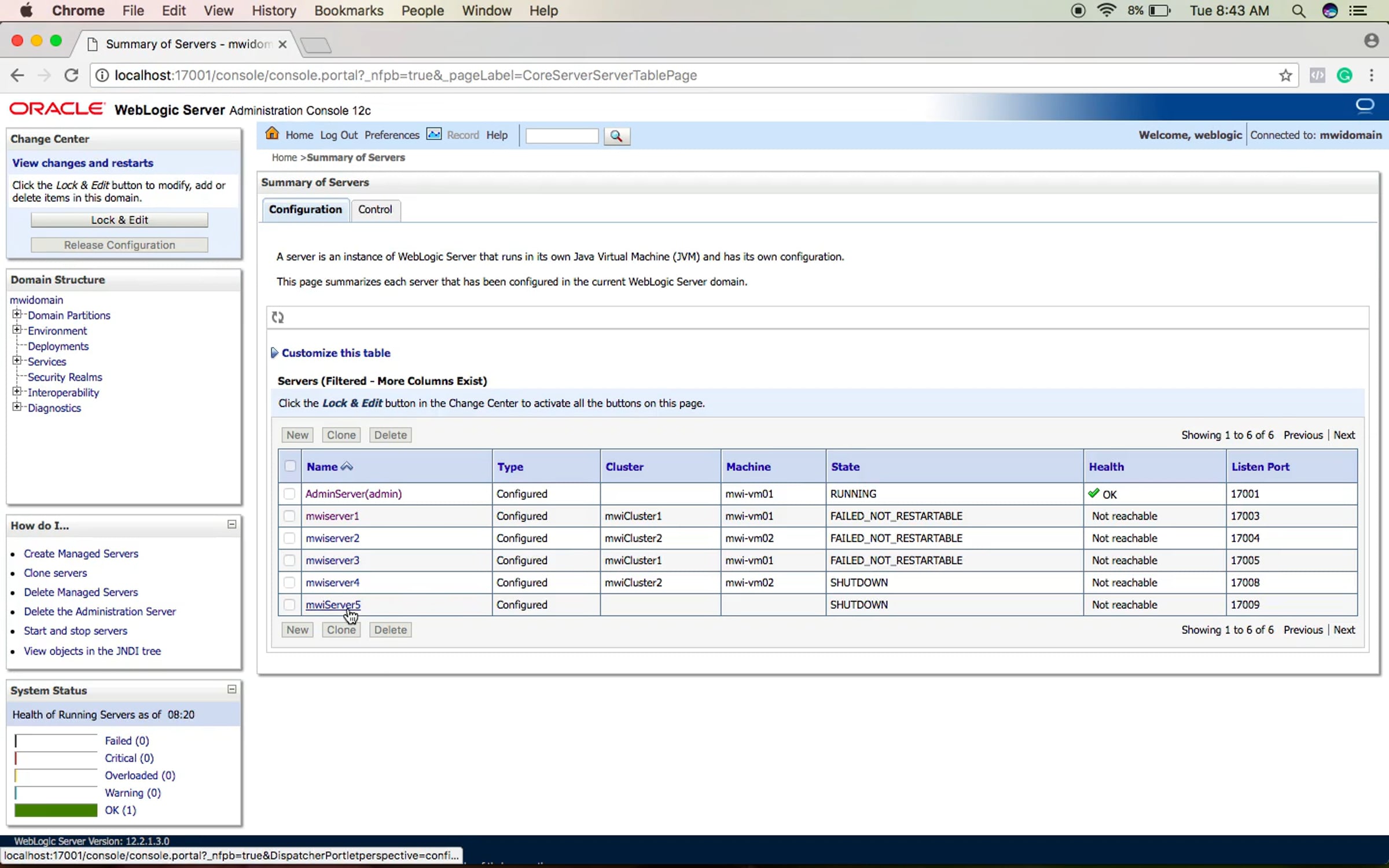Sort the table by Listen Port column
The width and height of the screenshot is (1389, 868).
click(1261, 466)
